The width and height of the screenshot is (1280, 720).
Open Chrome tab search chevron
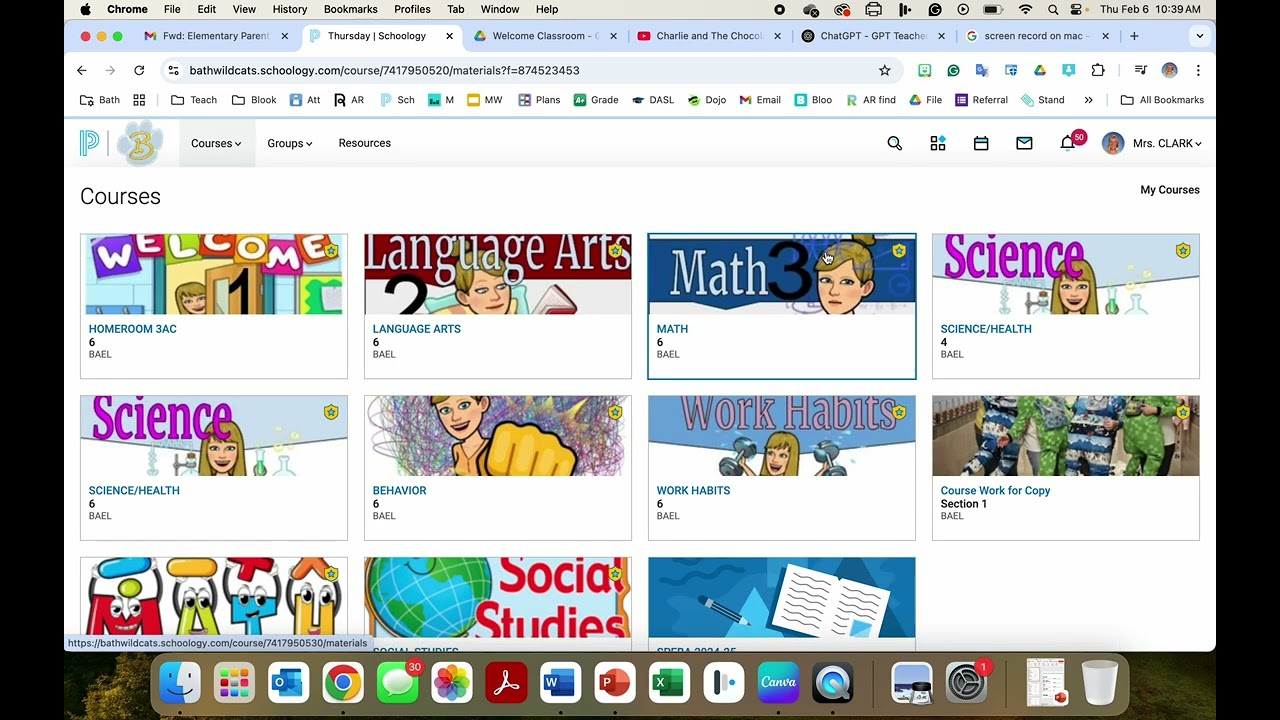[x=1199, y=36]
